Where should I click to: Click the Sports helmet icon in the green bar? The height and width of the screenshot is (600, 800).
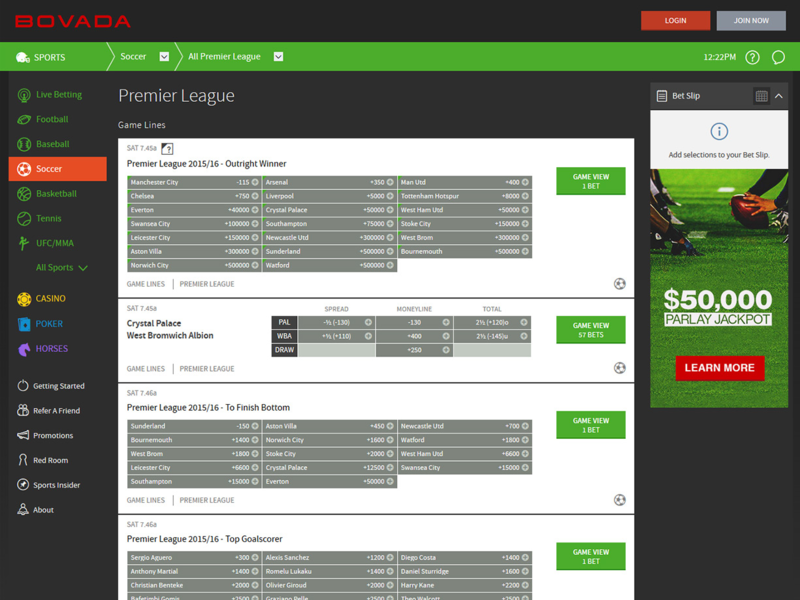[x=22, y=57]
